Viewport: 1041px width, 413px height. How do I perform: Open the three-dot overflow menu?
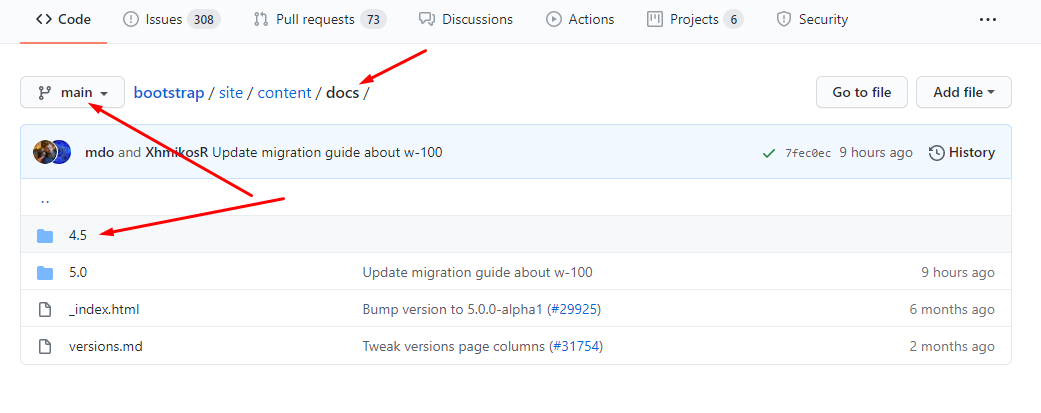pyautogui.click(x=988, y=20)
